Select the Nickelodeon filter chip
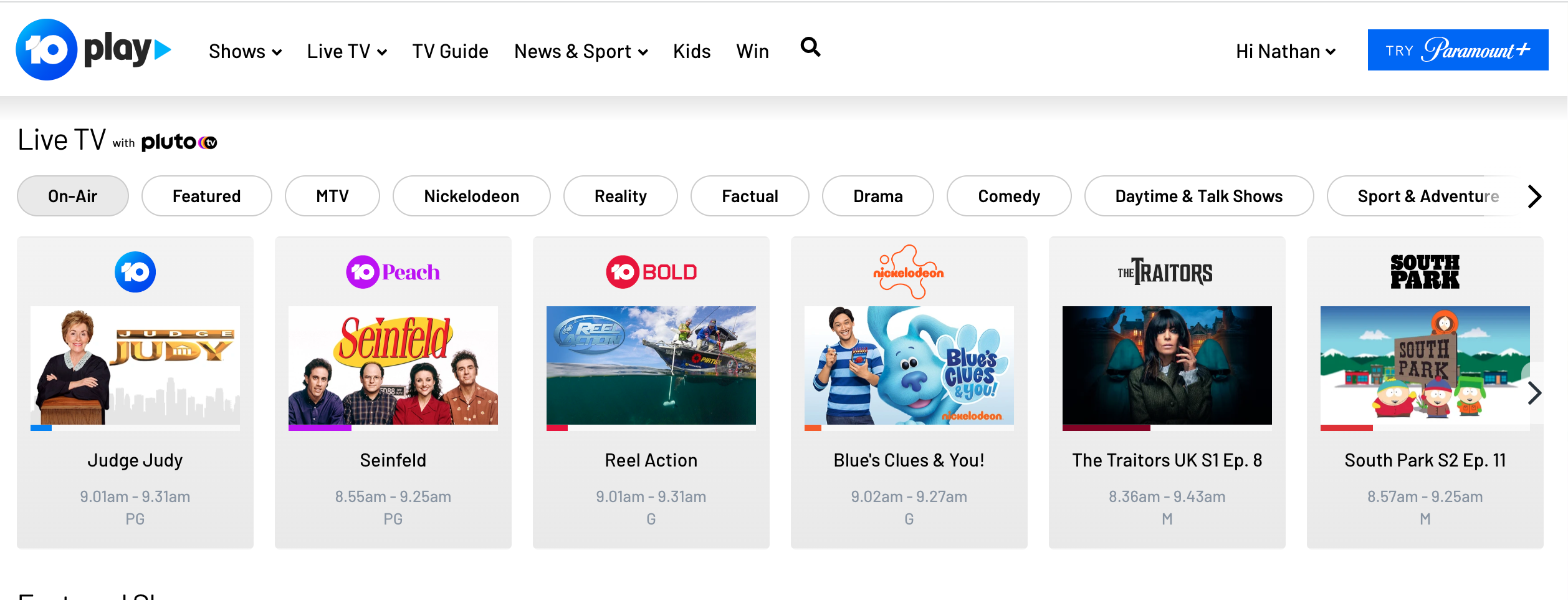Image resolution: width=1568 pixels, height=600 pixels. (472, 196)
